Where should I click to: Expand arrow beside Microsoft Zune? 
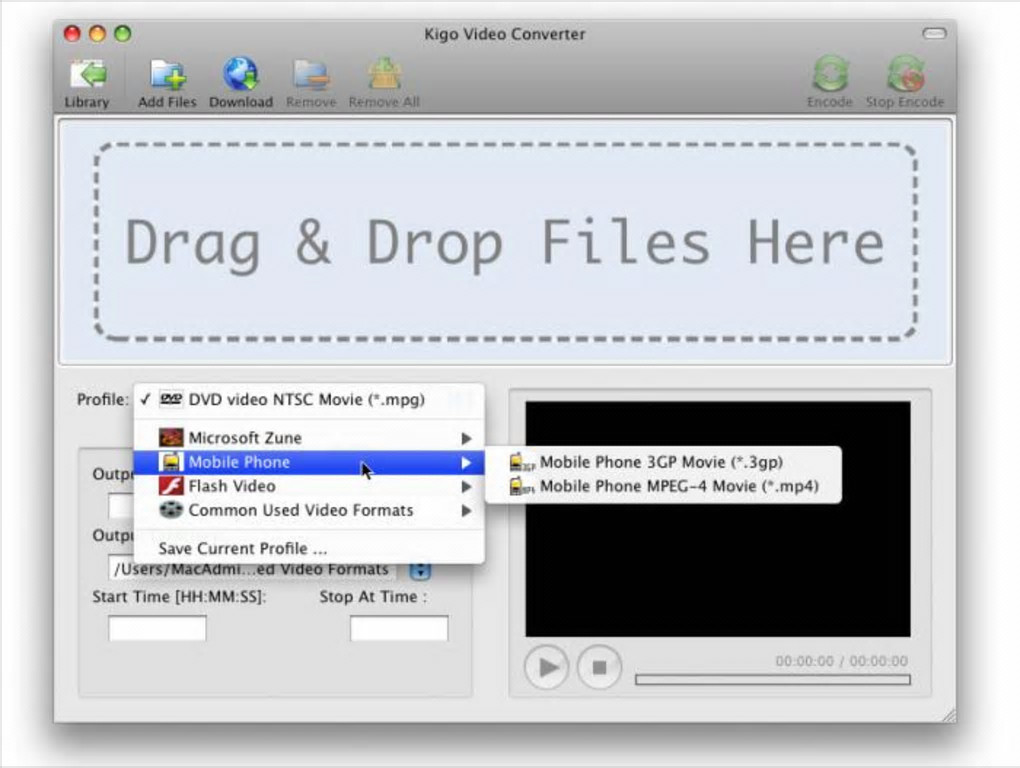(x=466, y=438)
